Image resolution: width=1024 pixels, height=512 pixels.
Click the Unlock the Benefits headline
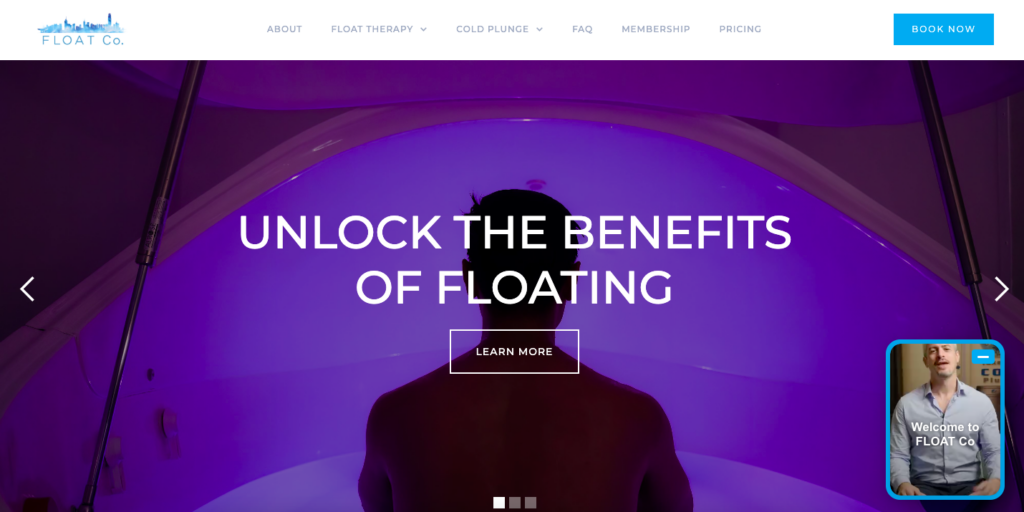pos(515,259)
